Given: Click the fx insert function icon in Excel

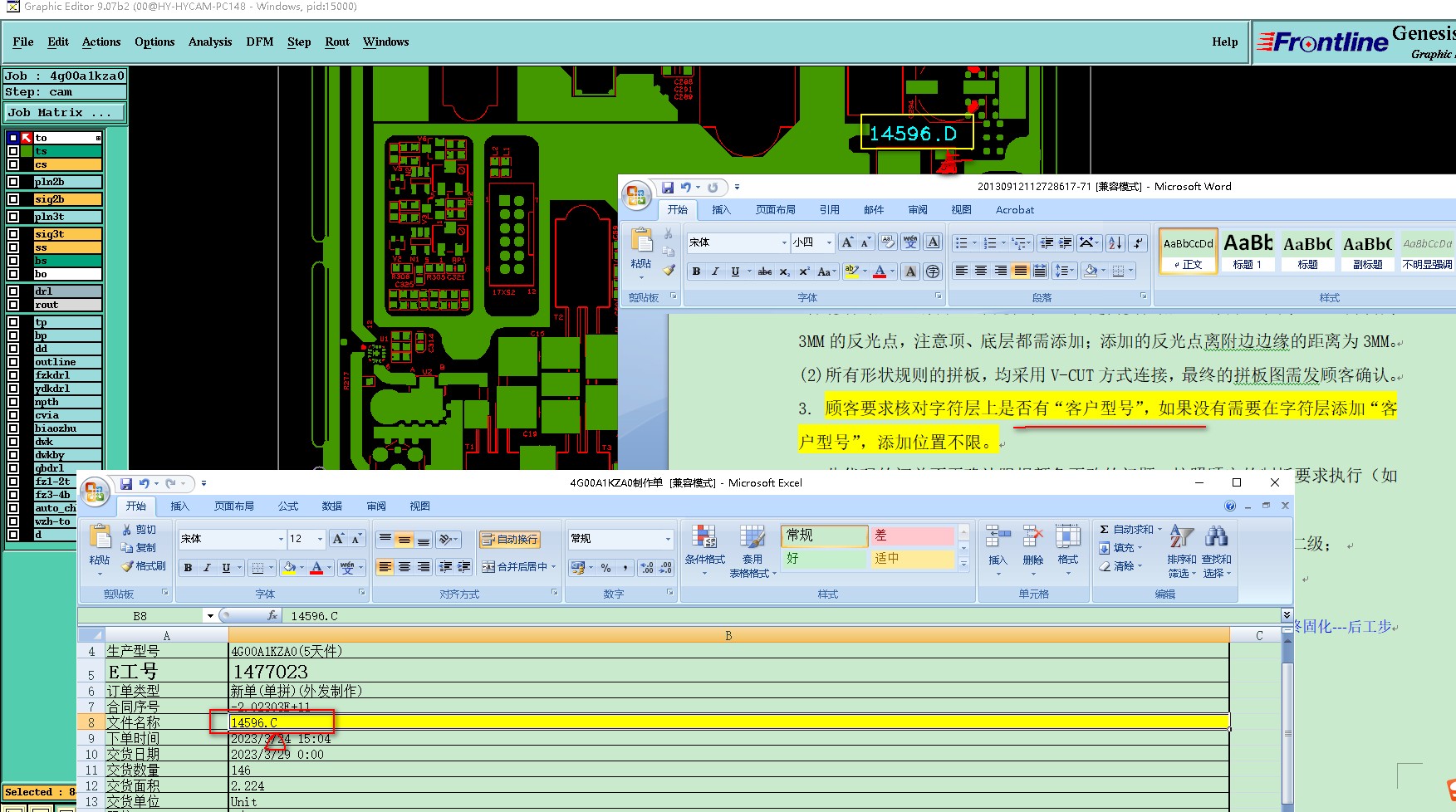Looking at the screenshot, I should 272,616.
